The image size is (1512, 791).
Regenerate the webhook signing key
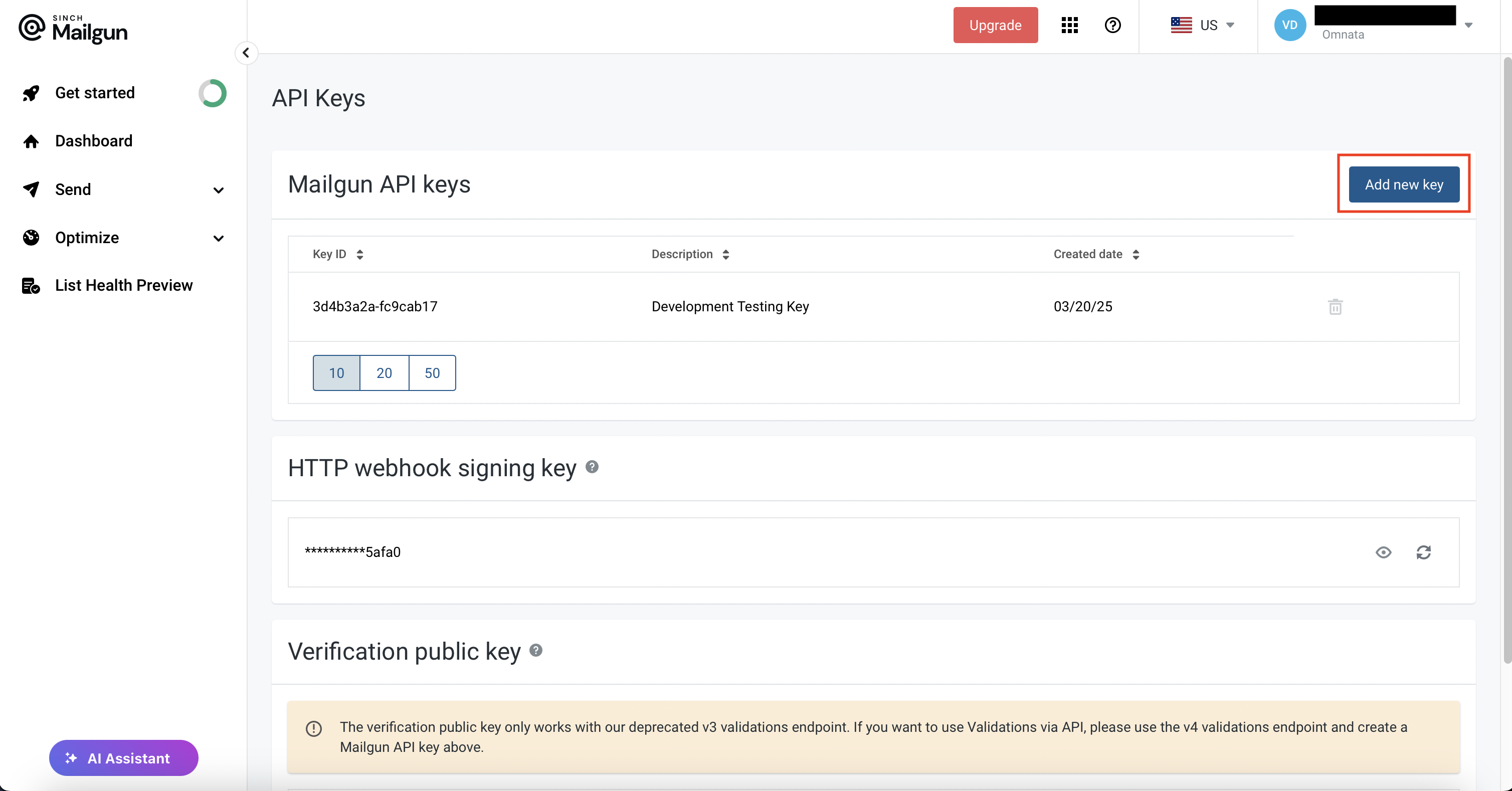pyautogui.click(x=1423, y=552)
